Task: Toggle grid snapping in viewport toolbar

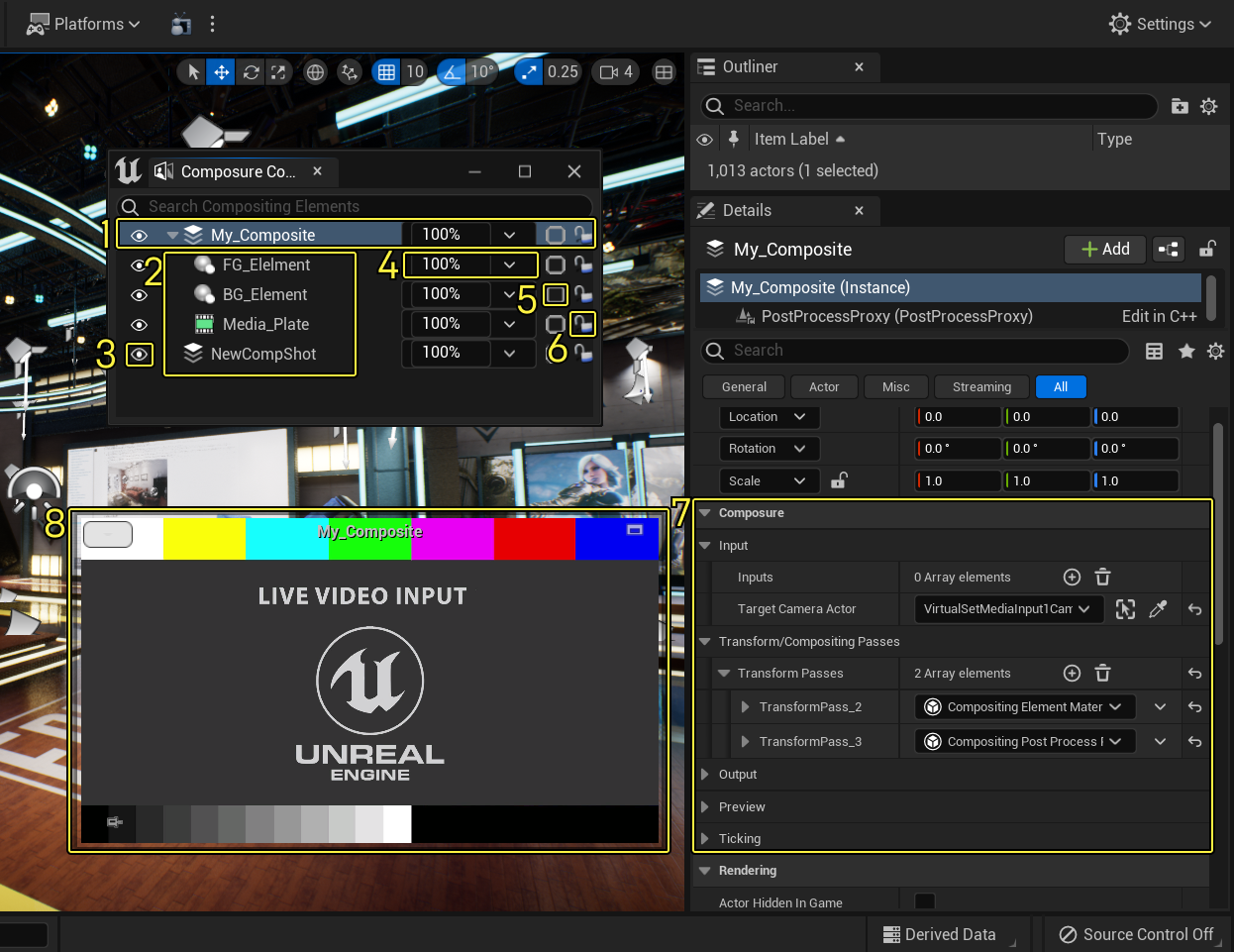Action: (x=386, y=71)
